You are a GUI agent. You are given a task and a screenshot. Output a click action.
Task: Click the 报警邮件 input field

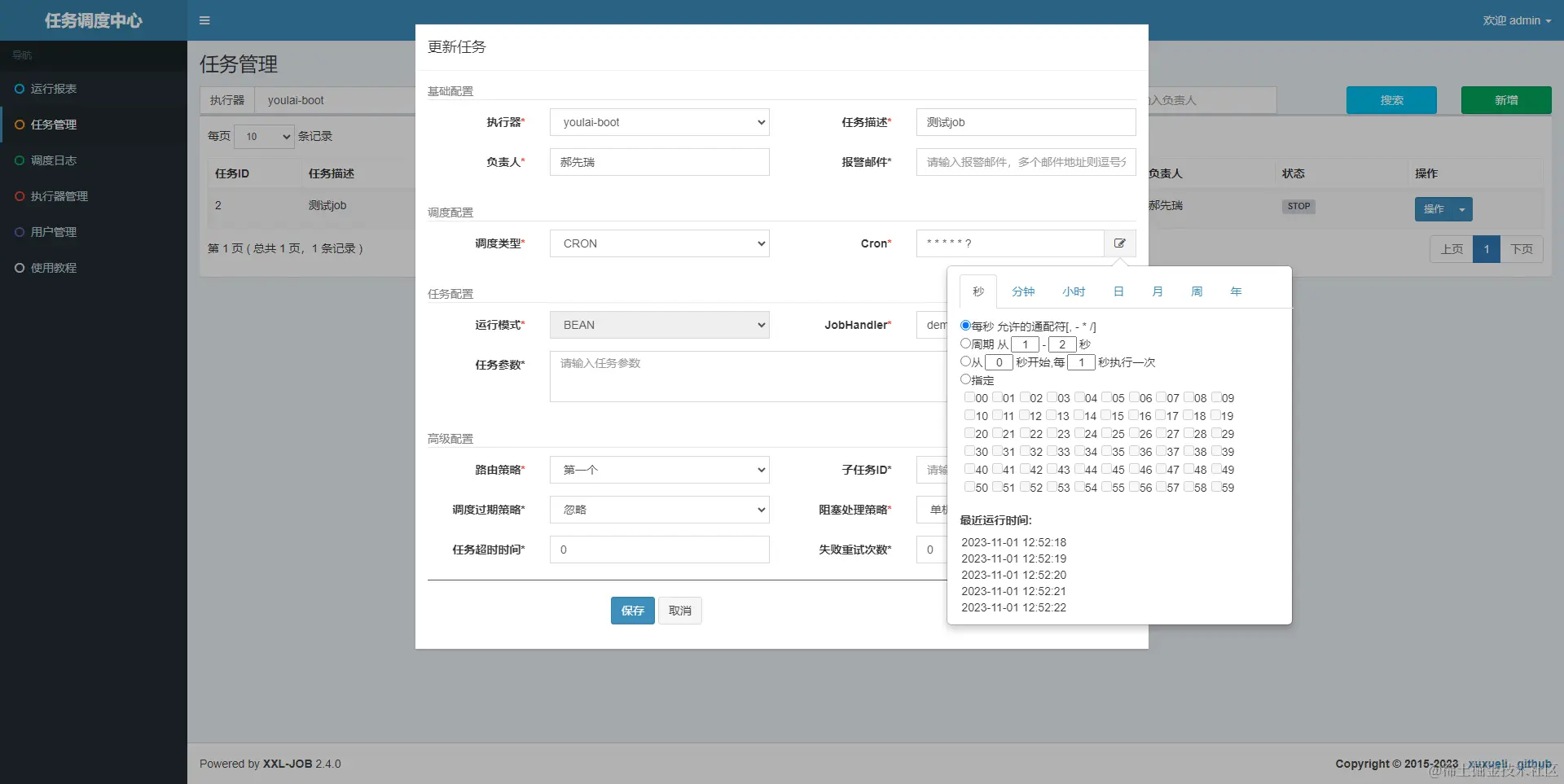click(1026, 162)
